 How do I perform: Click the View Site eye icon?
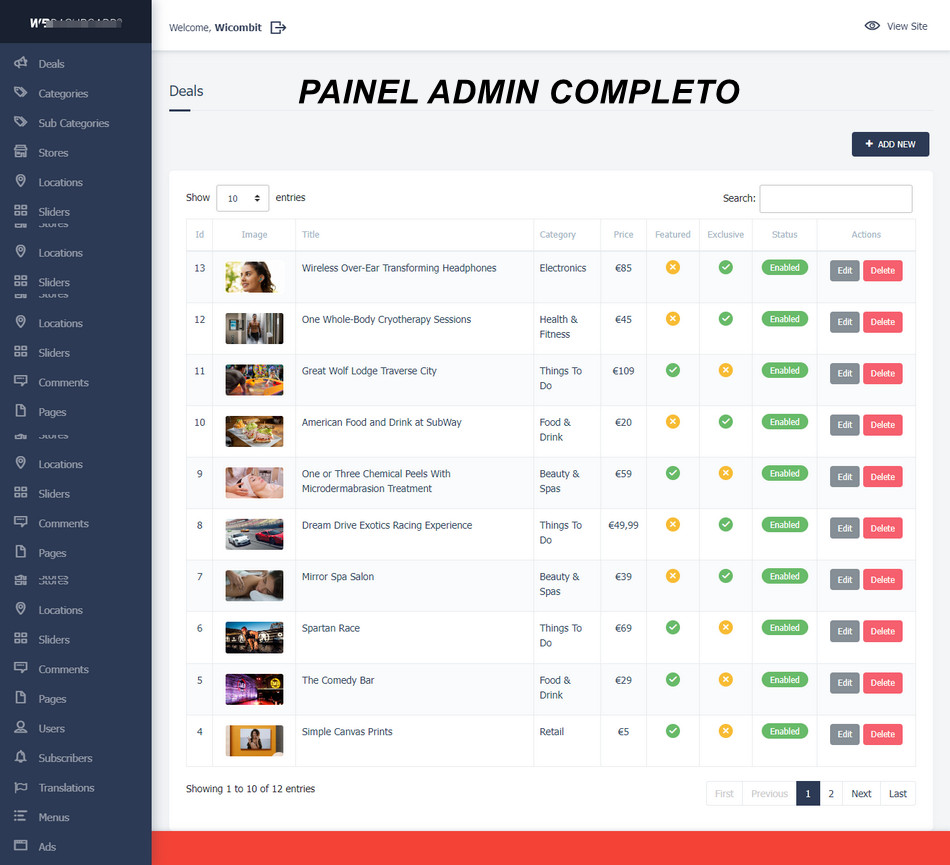point(872,27)
